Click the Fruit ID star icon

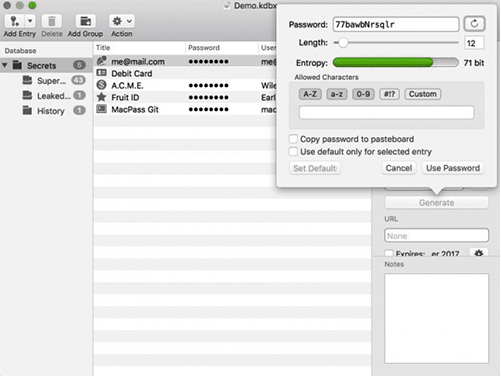coord(101,97)
